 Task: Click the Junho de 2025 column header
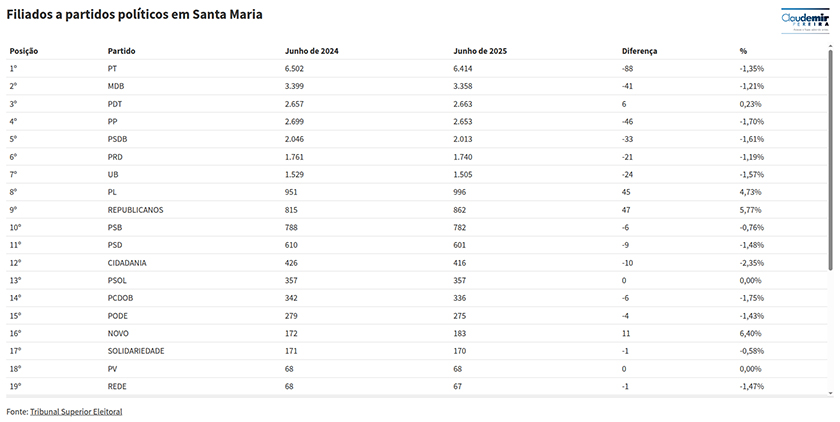pyautogui.click(x=480, y=51)
